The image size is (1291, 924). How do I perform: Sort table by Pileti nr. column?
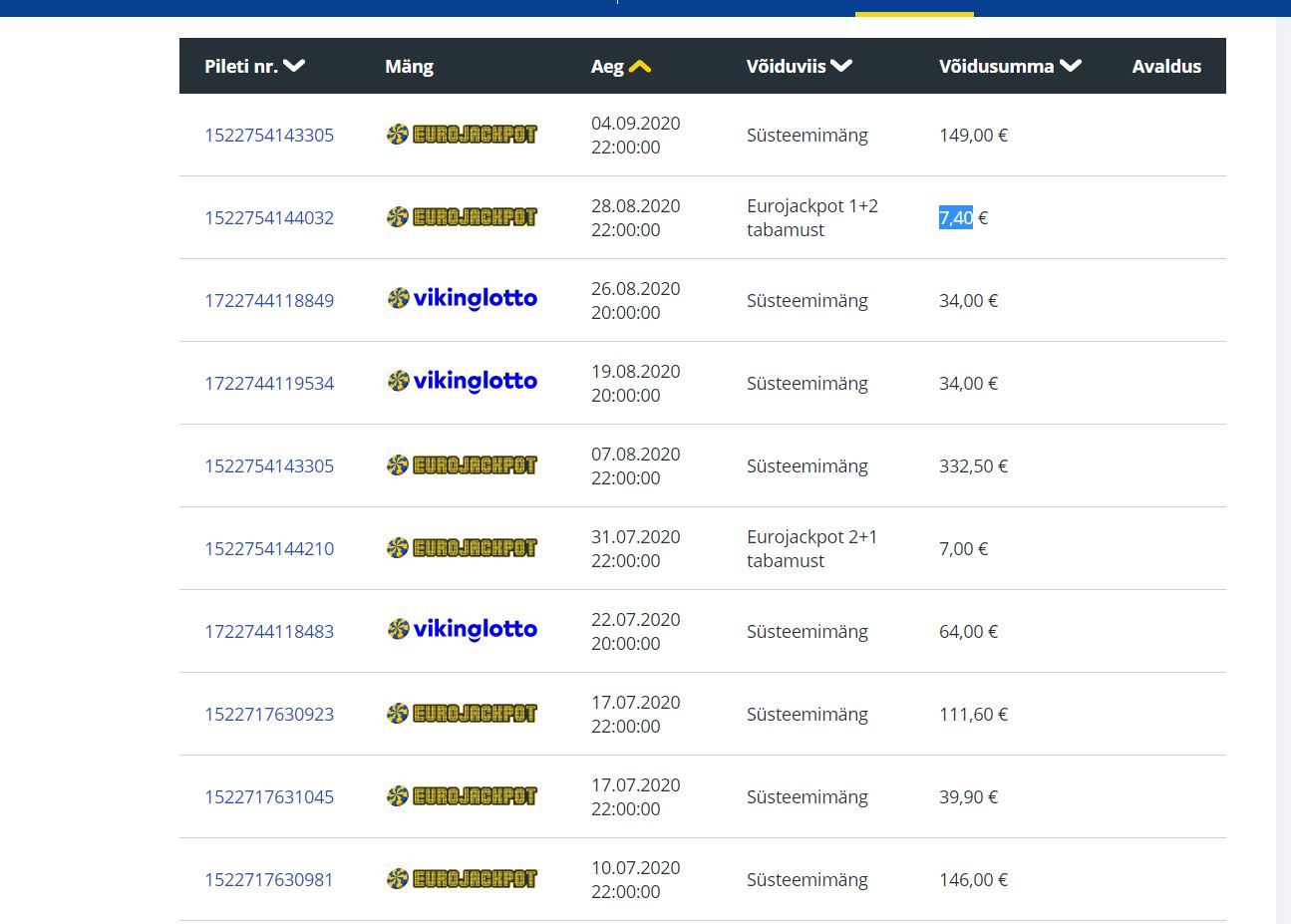tap(253, 67)
